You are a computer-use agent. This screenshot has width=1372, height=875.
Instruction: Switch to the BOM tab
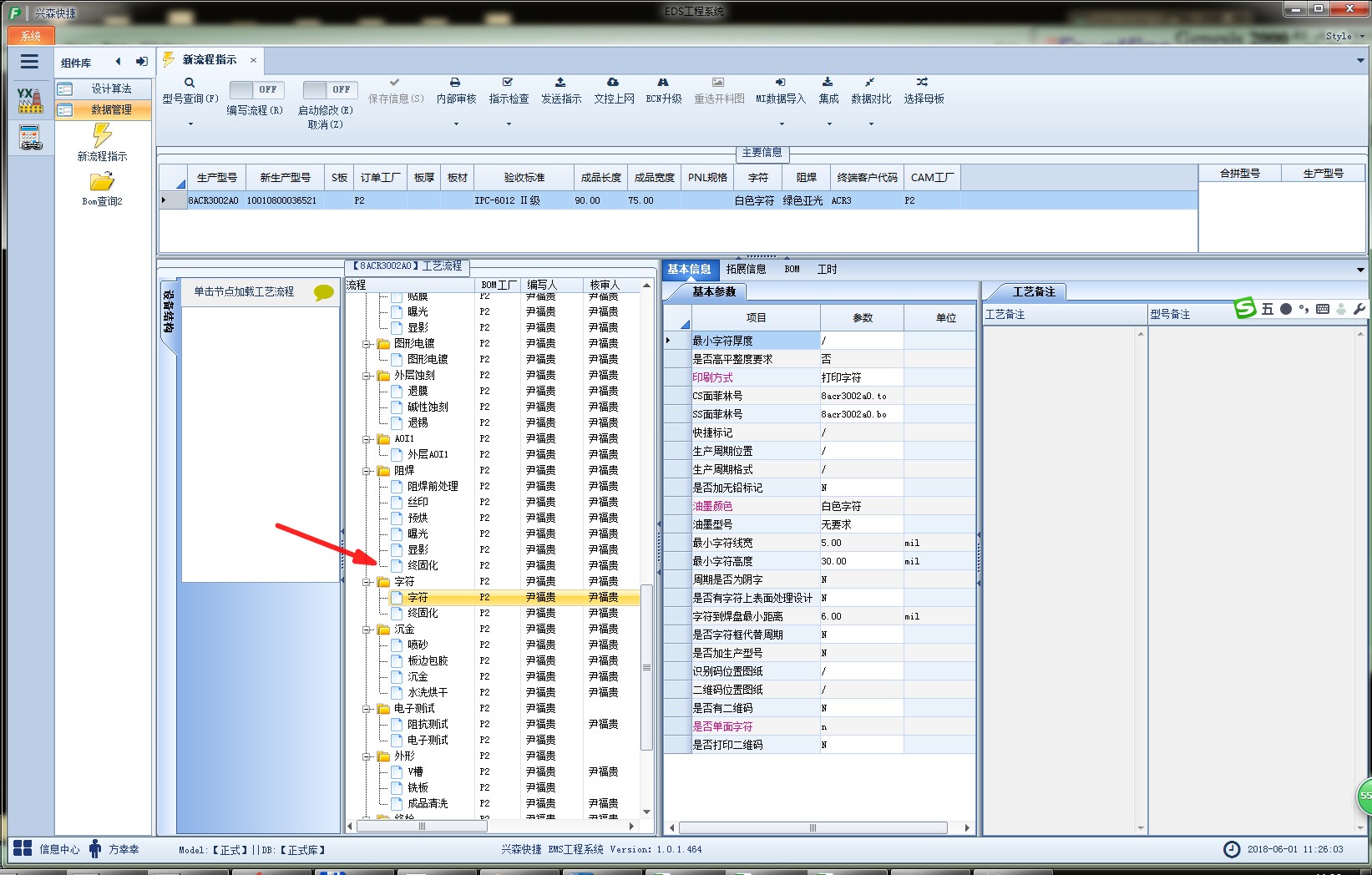792,269
